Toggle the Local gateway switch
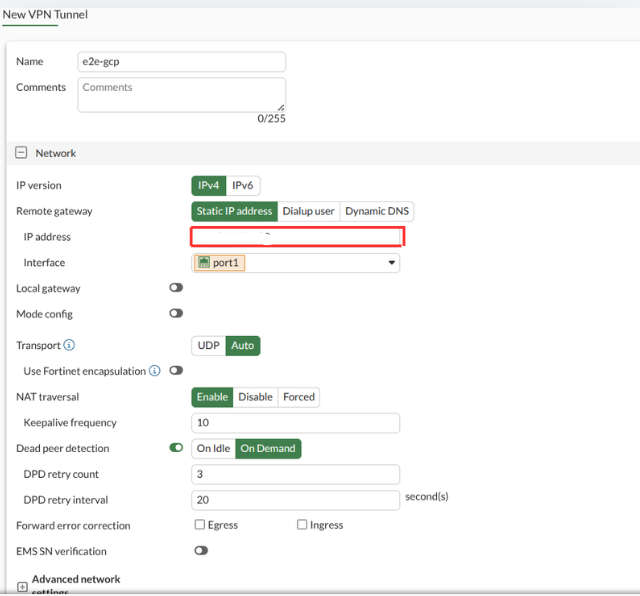This screenshot has width=640, height=596. pos(176,288)
